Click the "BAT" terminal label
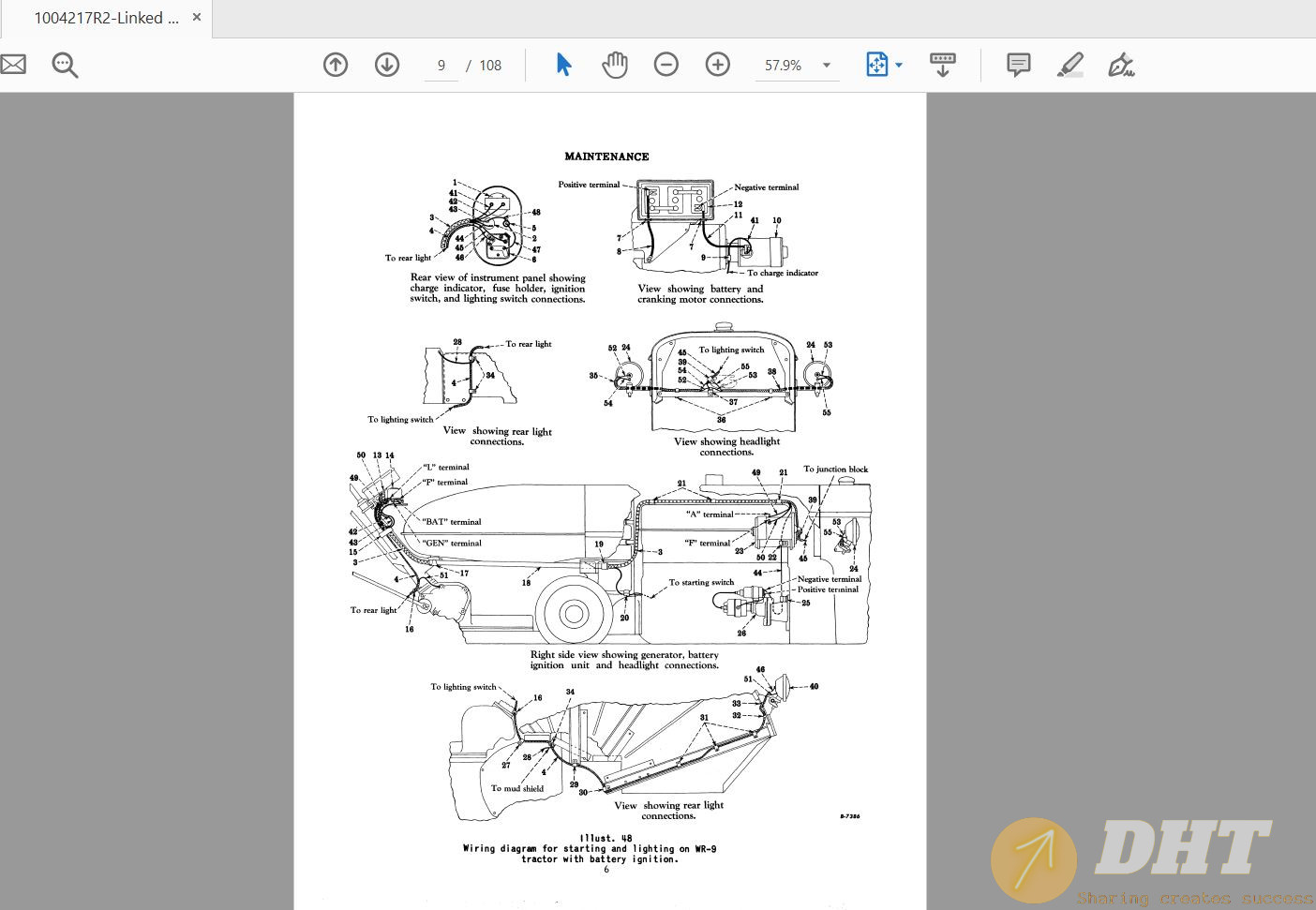1316x910 pixels. [x=452, y=522]
